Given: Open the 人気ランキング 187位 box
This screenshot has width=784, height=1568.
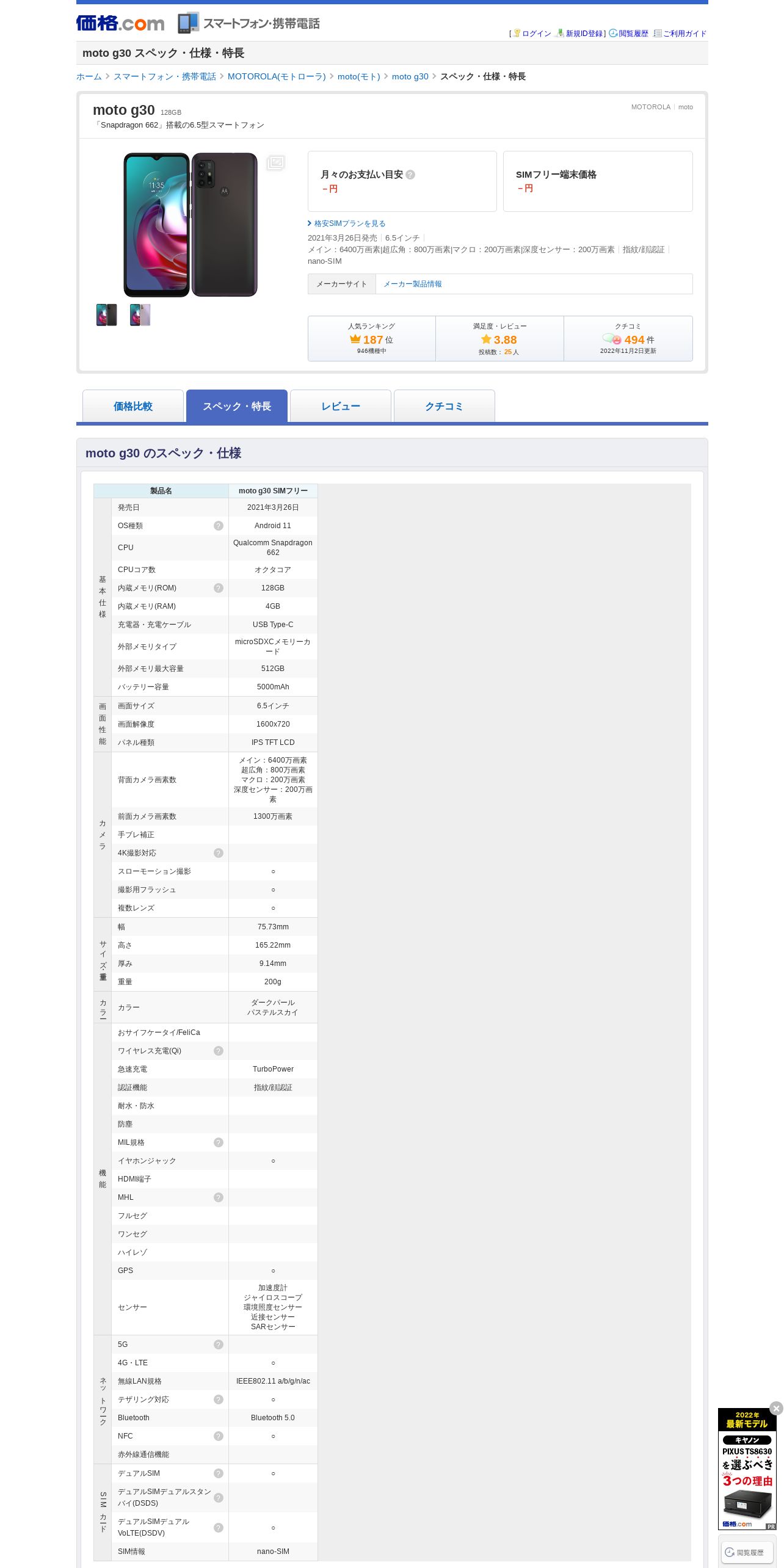Looking at the screenshot, I should coord(372,338).
